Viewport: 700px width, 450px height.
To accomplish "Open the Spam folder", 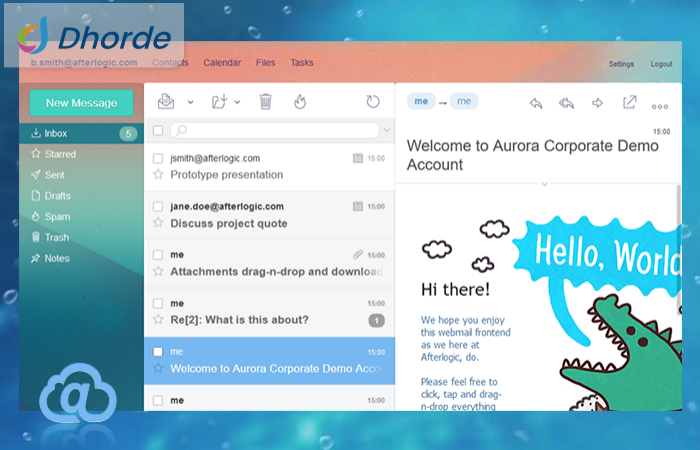I will click(x=81, y=217).
